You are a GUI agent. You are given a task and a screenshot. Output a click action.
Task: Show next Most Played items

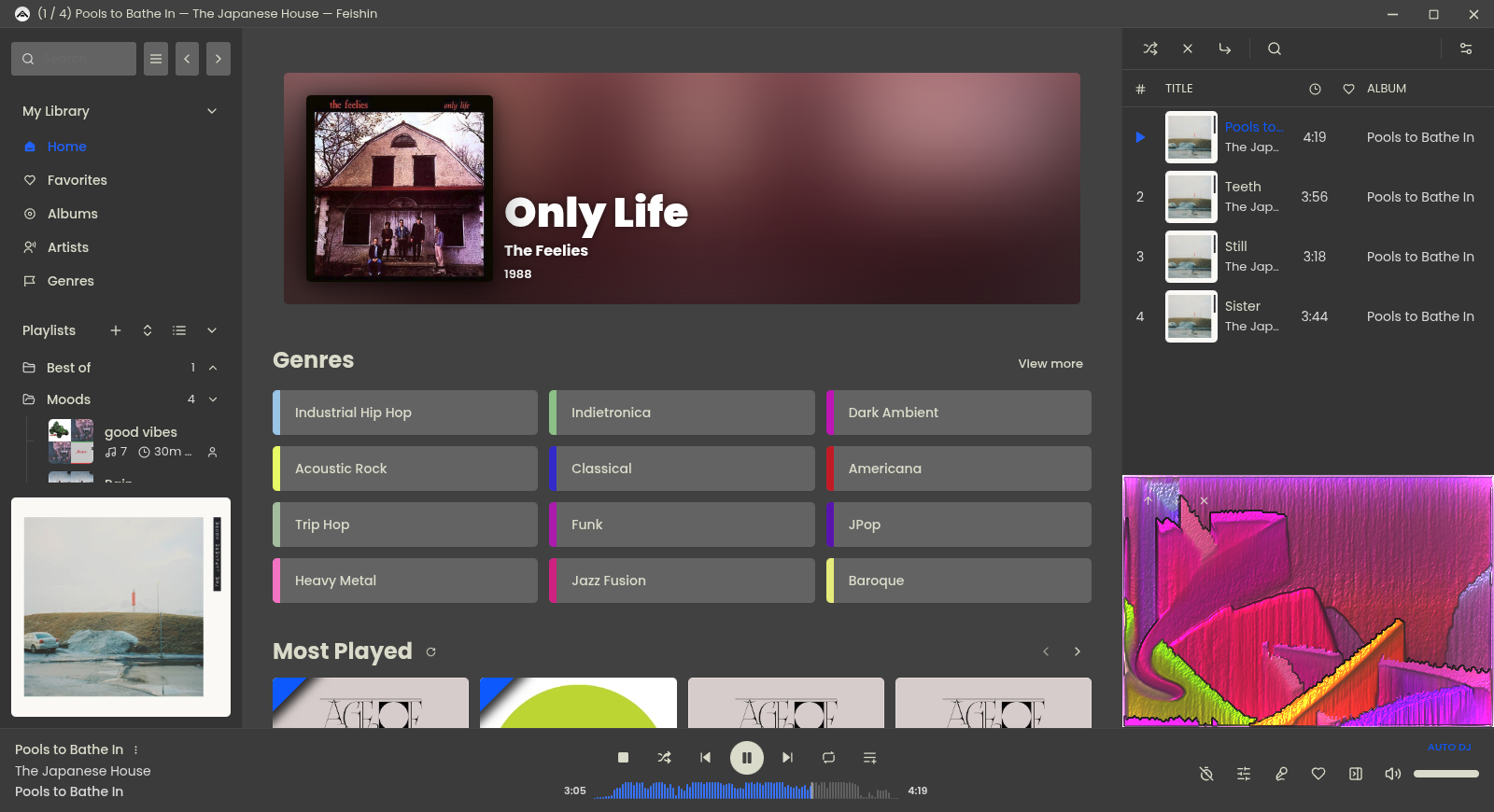pyautogui.click(x=1078, y=651)
